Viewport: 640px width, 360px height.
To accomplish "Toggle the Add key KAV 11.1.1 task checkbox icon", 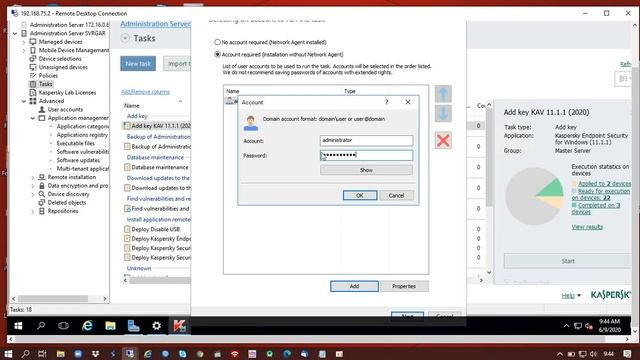I will [127, 126].
